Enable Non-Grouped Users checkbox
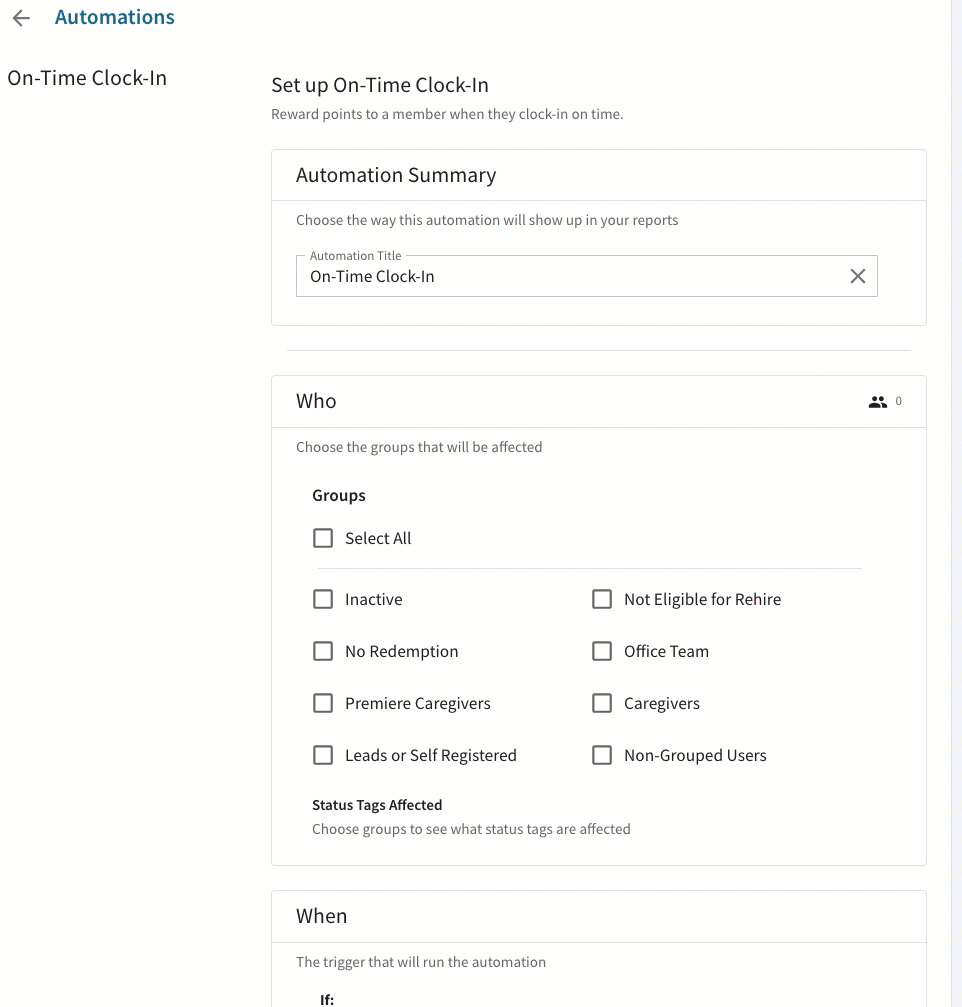Image resolution: width=962 pixels, height=1007 pixels. click(602, 755)
